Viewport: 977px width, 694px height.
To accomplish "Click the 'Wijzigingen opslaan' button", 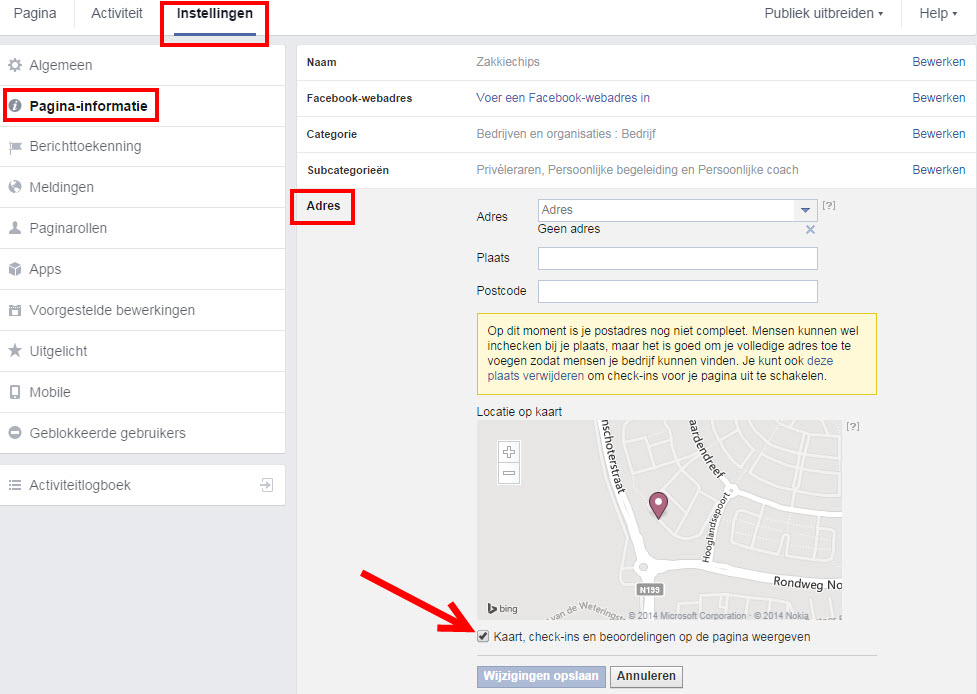I will point(541,676).
